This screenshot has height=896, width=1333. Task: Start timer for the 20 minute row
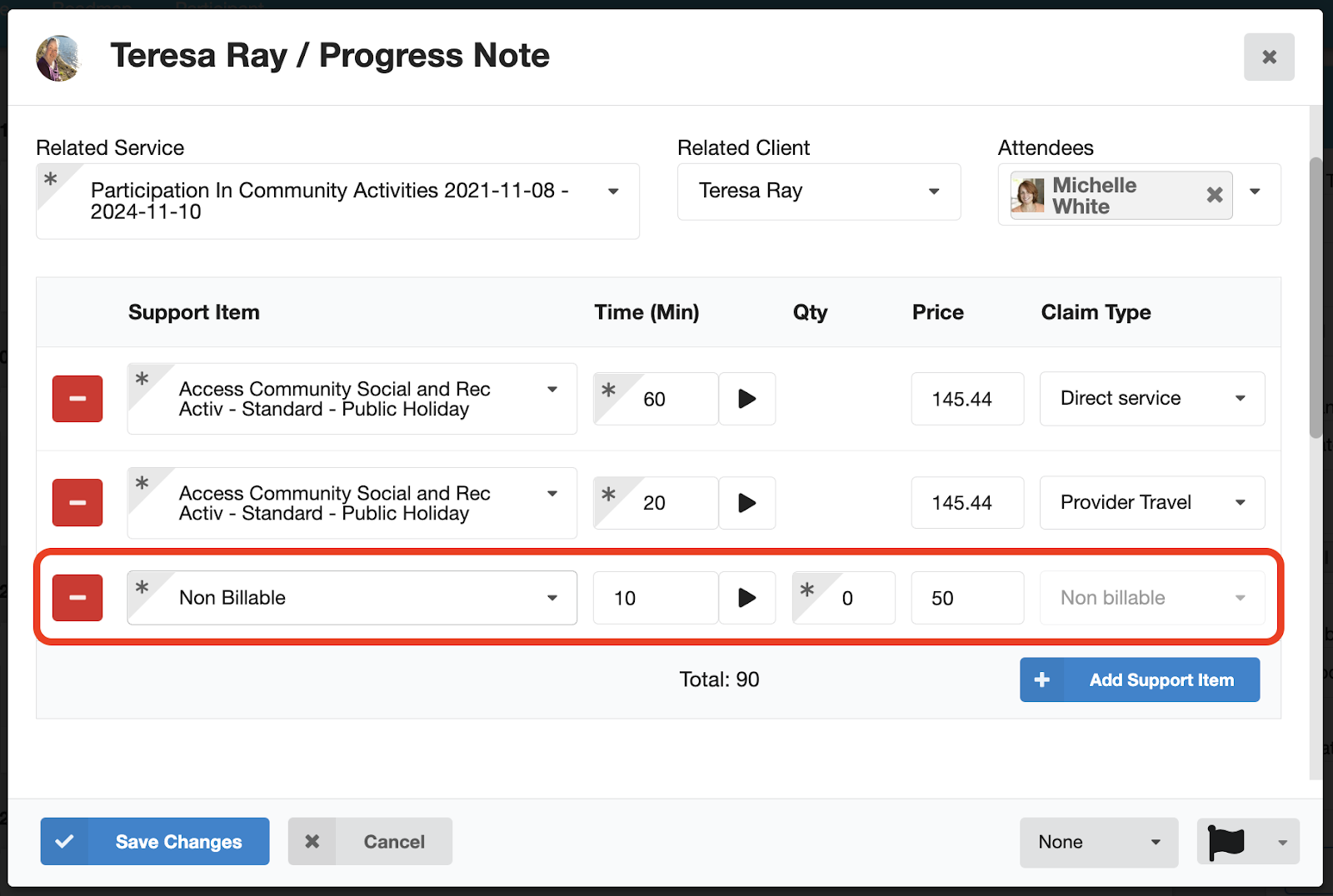pyautogui.click(x=747, y=503)
